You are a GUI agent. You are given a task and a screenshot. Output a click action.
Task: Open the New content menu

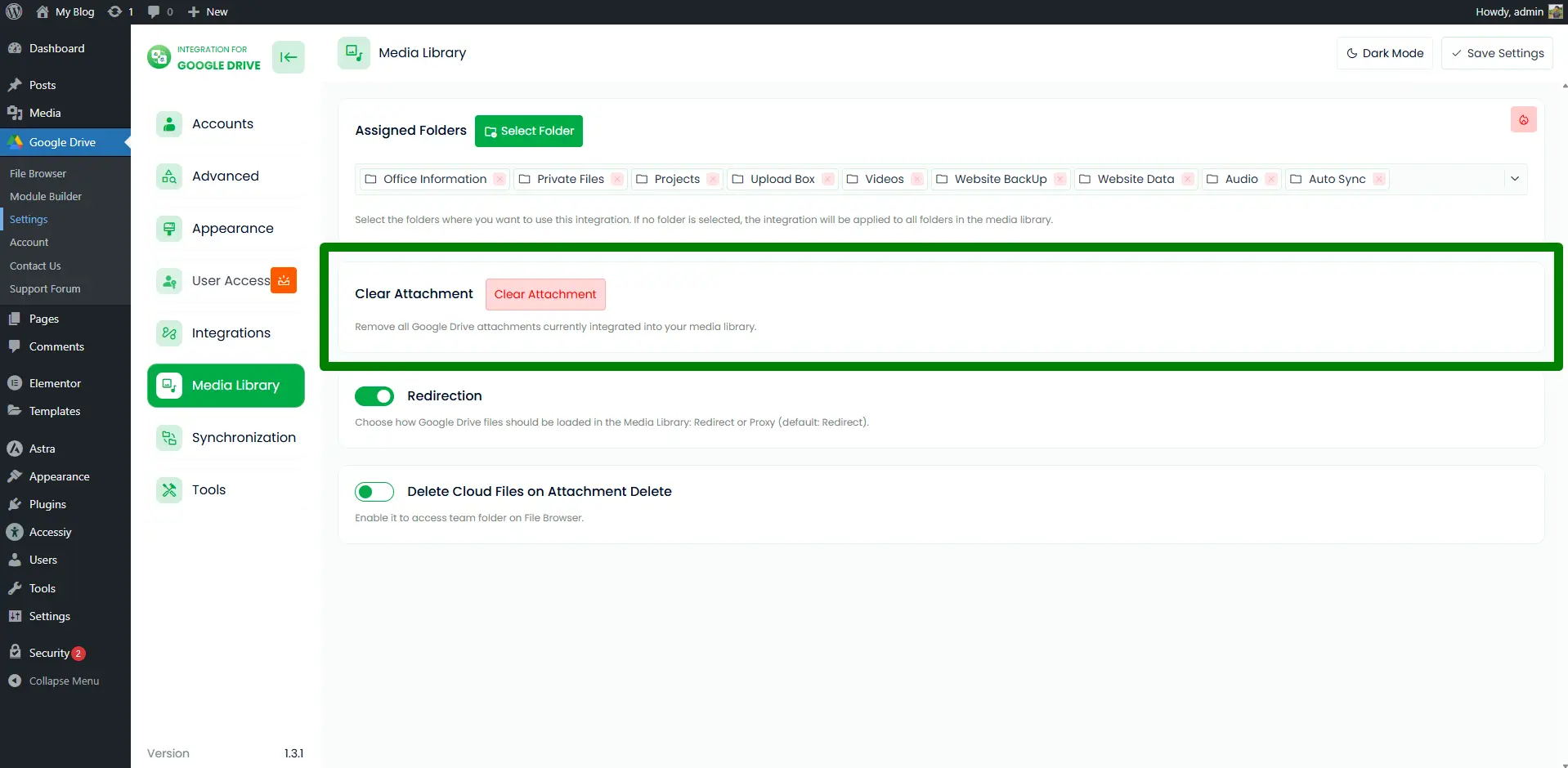click(208, 11)
